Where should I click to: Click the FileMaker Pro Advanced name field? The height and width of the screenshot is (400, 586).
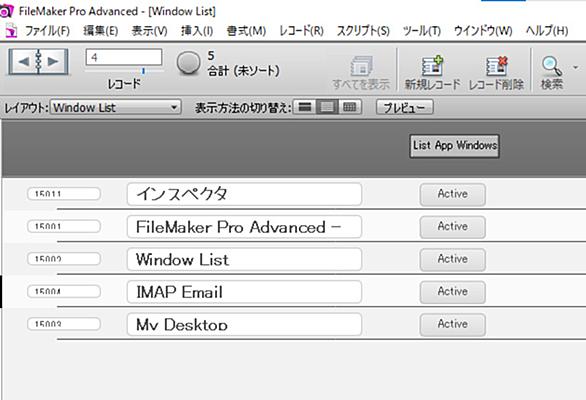point(244,227)
